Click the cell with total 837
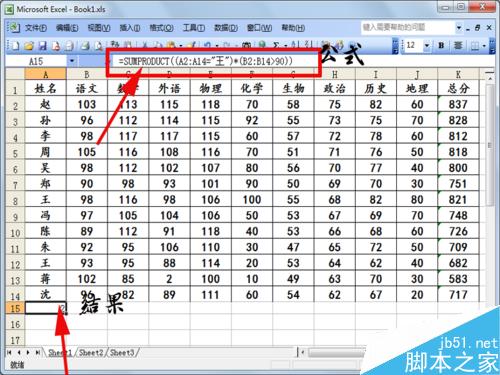 pyautogui.click(x=459, y=104)
